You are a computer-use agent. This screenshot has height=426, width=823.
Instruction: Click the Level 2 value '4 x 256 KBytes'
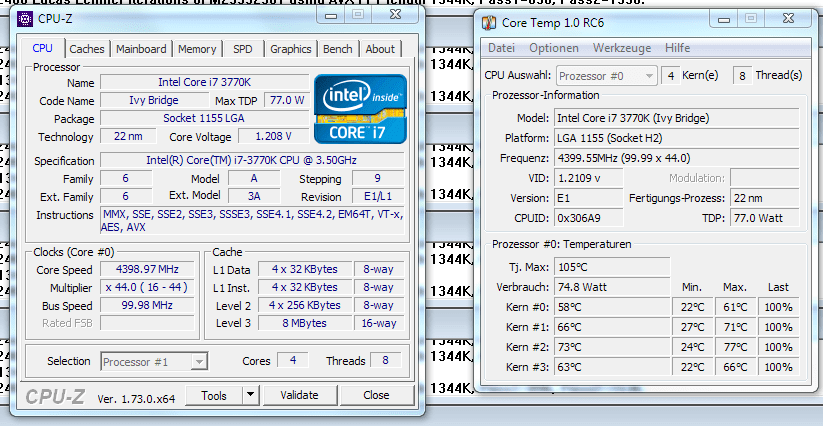304,305
